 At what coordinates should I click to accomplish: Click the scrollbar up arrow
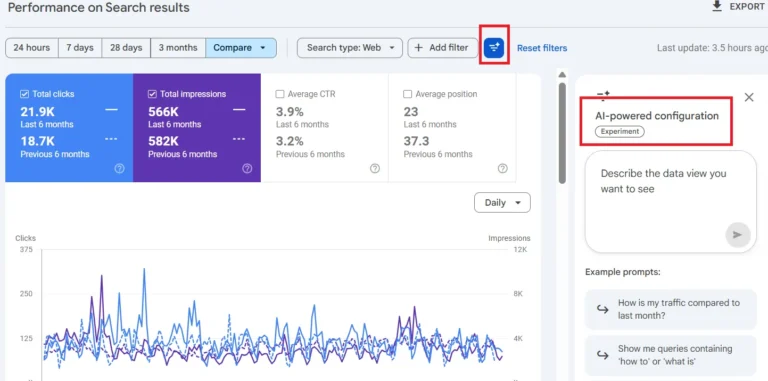tap(562, 75)
